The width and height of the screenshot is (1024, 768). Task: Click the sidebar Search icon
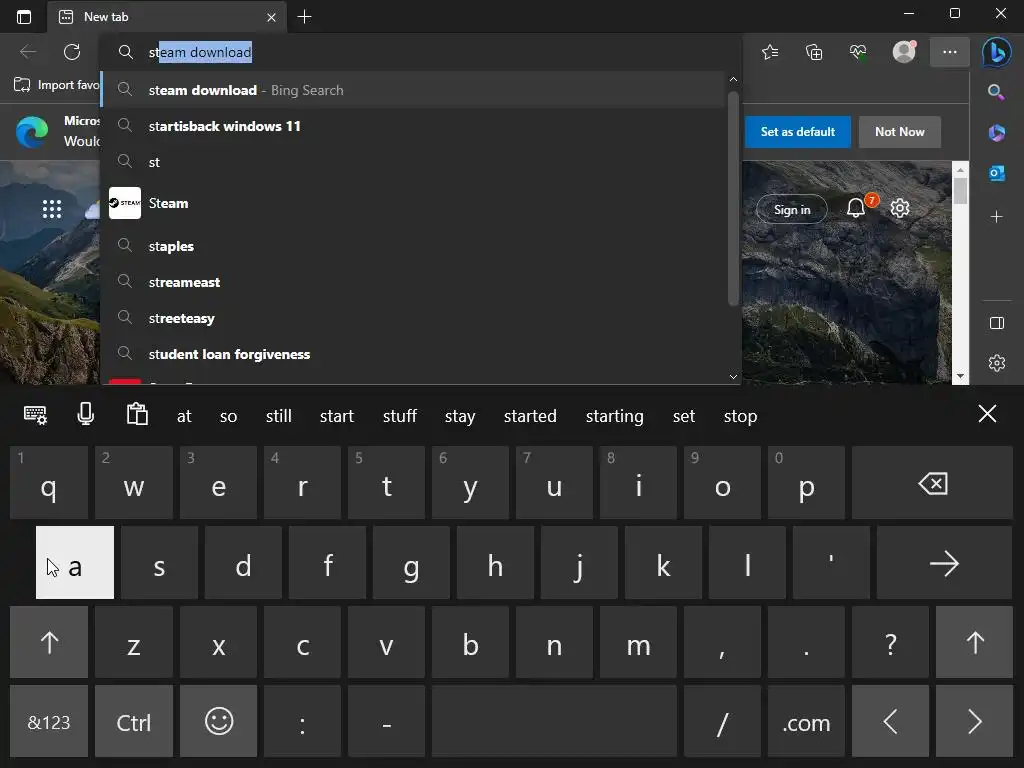click(996, 92)
